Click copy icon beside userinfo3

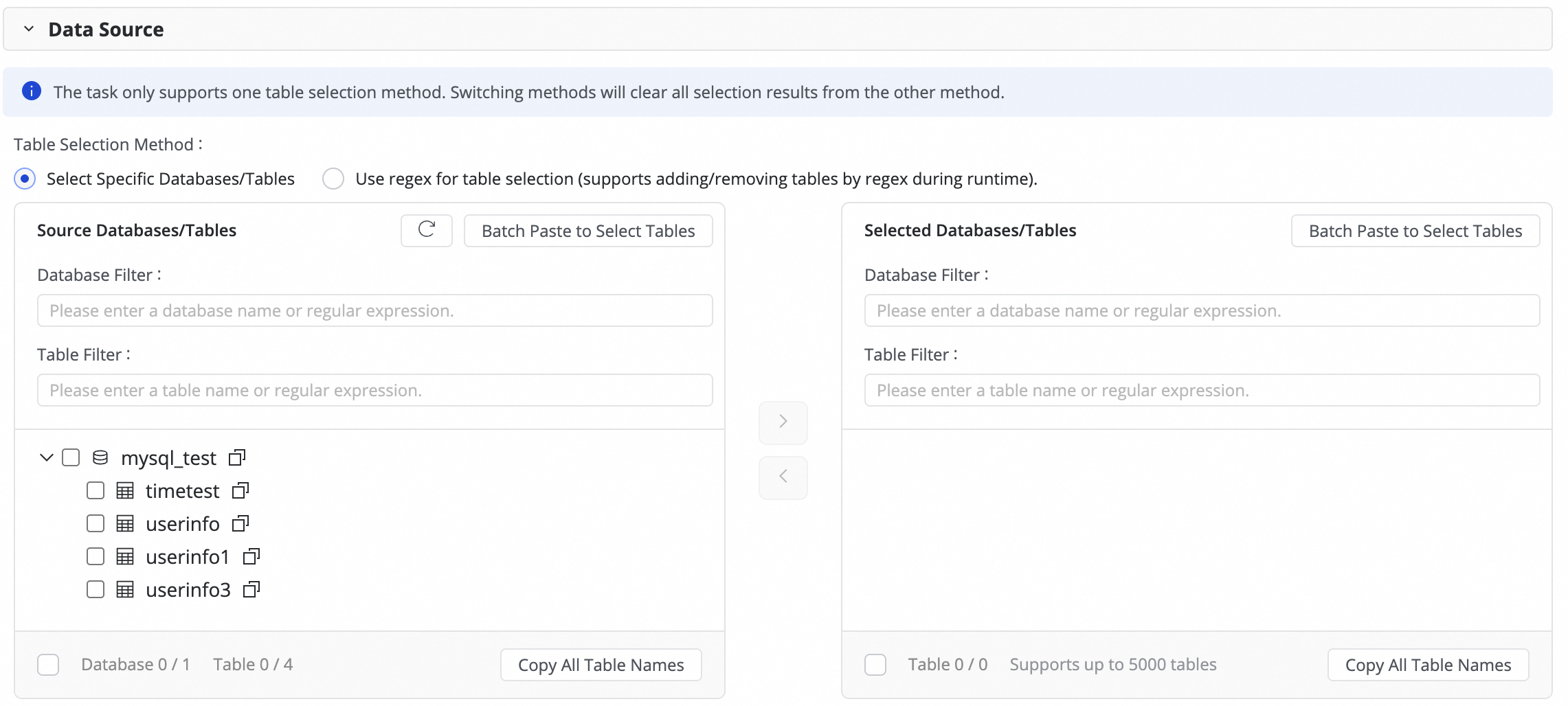click(x=251, y=589)
